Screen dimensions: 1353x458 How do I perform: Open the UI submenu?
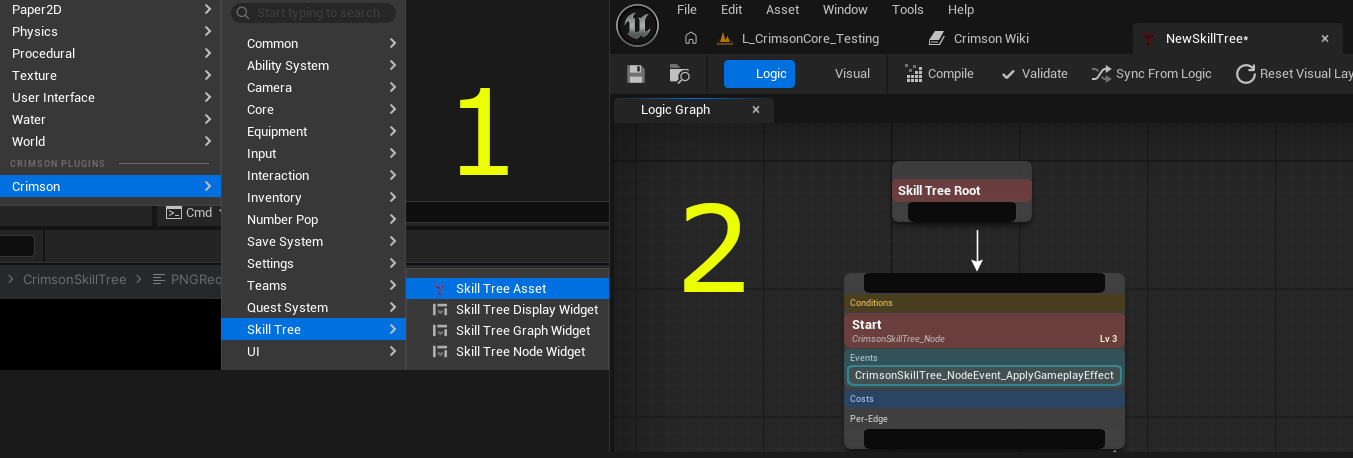pyautogui.click(x=313, y=352)
